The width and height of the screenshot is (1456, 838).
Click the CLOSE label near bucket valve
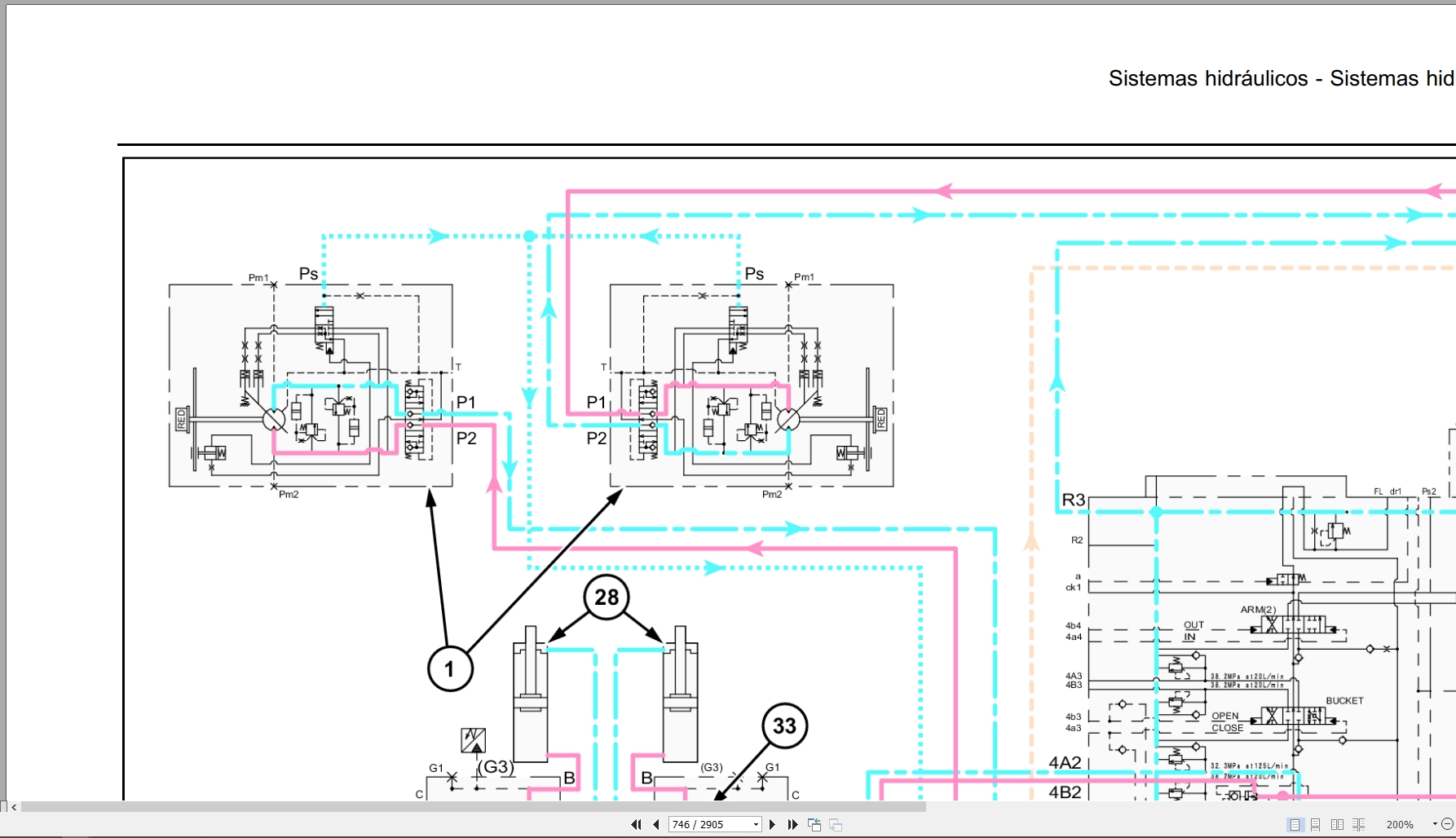[x=1227, y=728]
